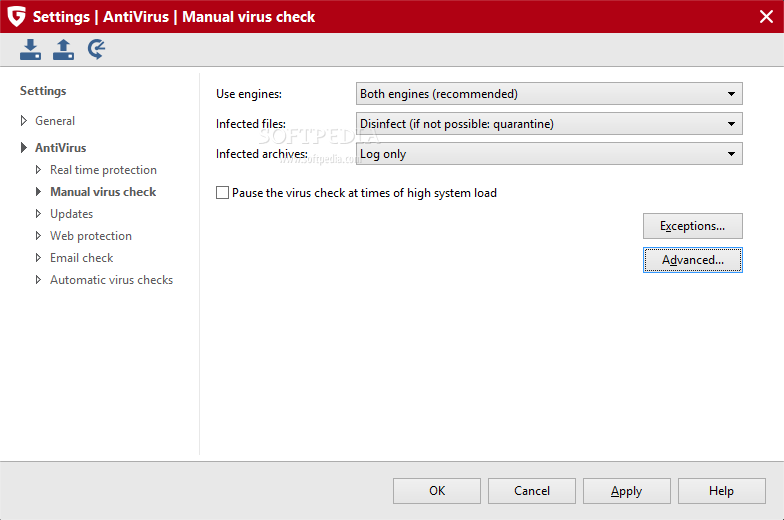Click the reset settings arrow icon
The width and height of the screenshot is (784, 520).
click(96, 50)
